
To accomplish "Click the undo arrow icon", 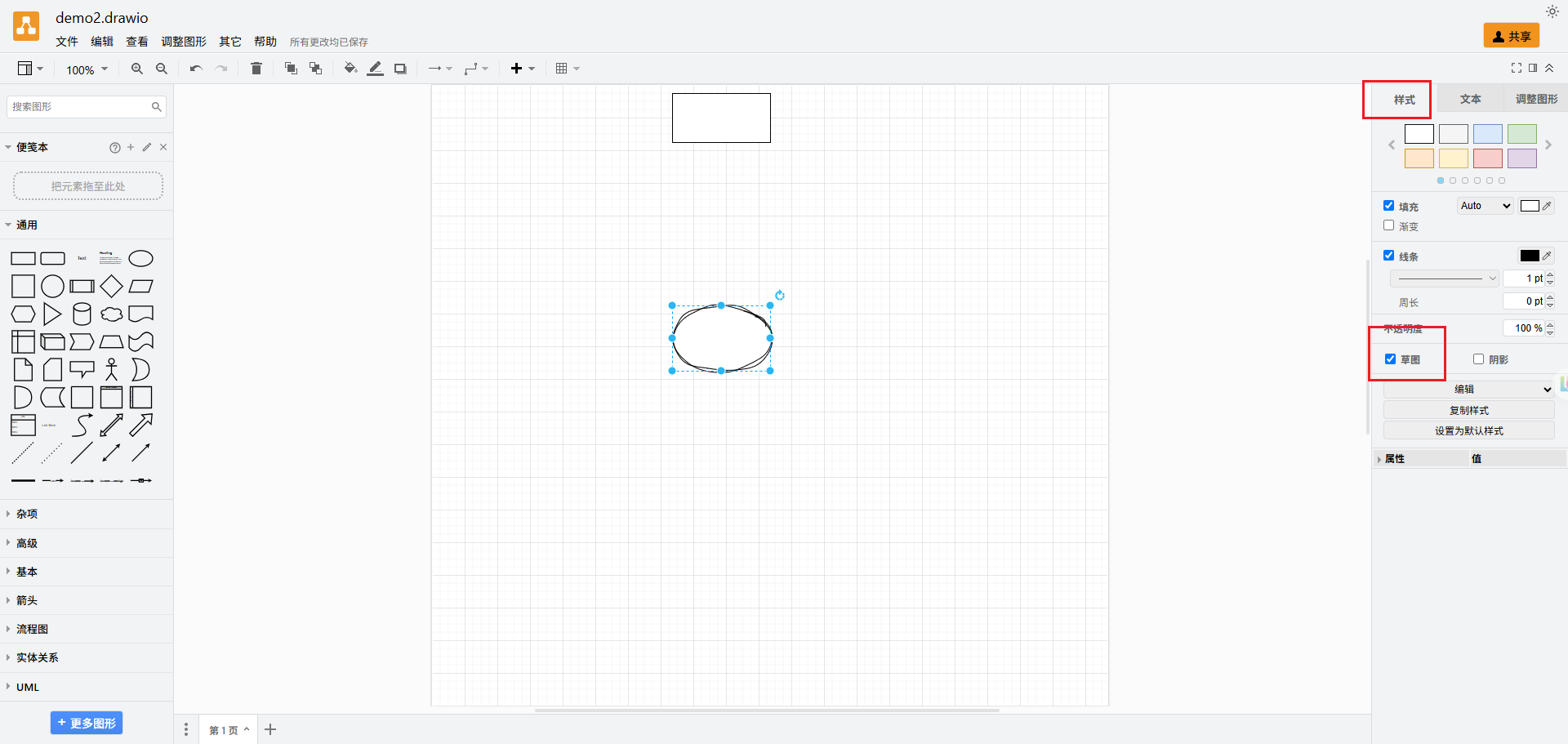I will [196, 69].
